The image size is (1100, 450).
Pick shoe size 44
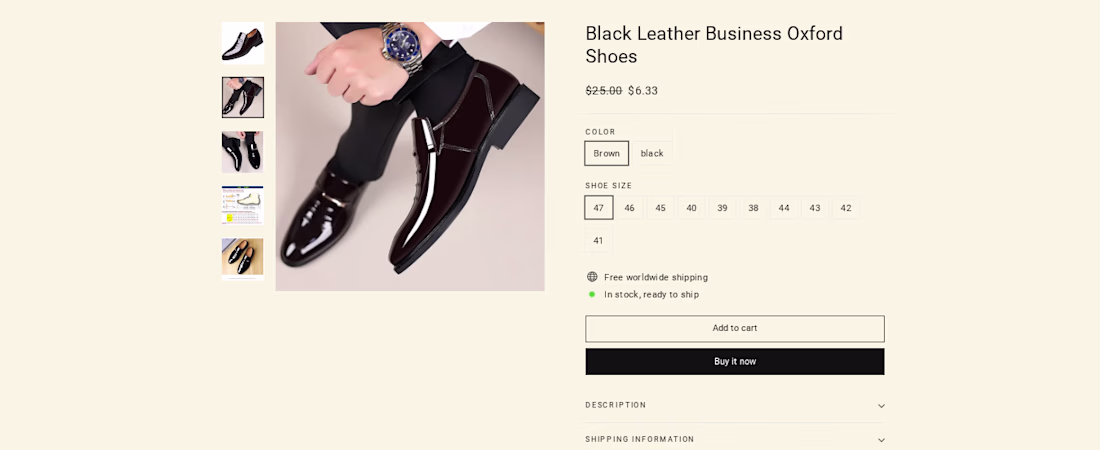pos(784,208)
